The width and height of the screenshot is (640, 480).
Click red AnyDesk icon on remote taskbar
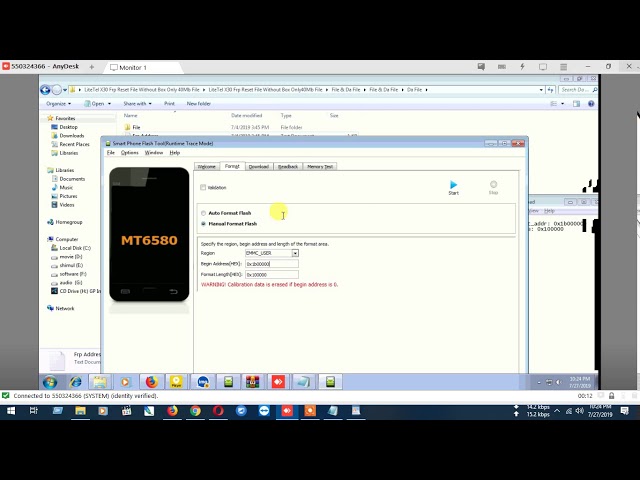tap(278, 382)
